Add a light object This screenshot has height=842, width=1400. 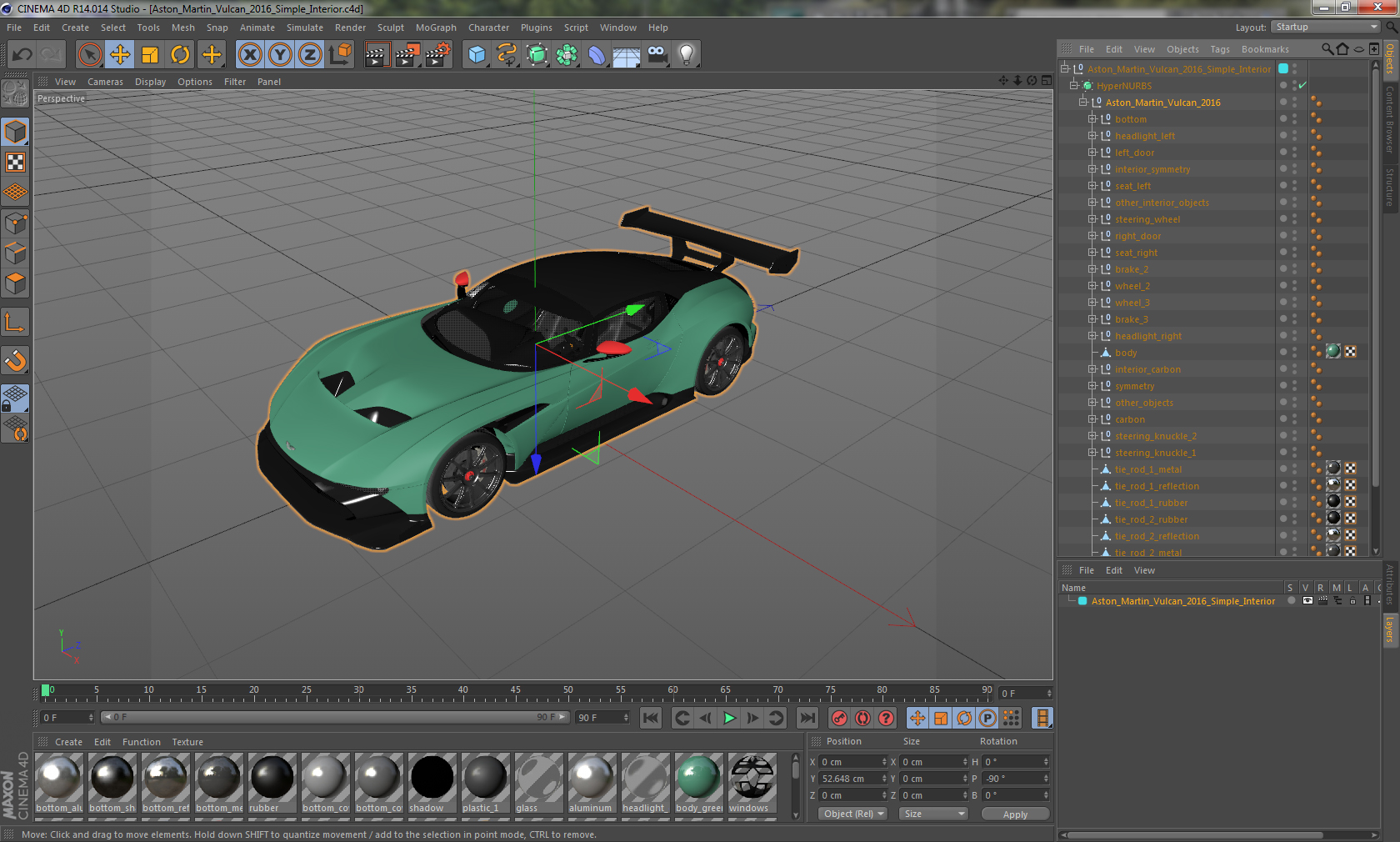[687, 55]
